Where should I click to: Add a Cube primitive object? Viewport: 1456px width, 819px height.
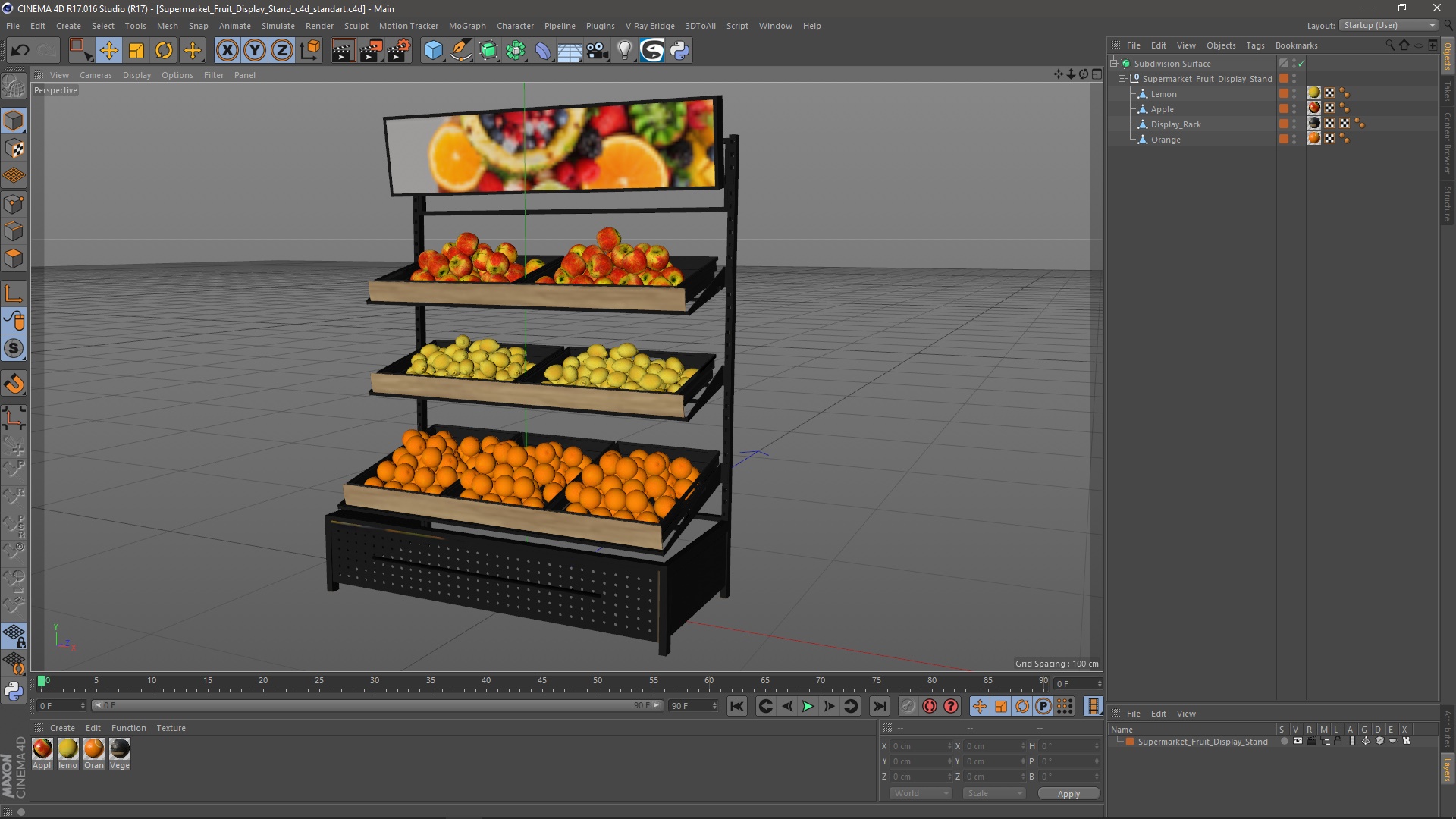pos(433,51)
